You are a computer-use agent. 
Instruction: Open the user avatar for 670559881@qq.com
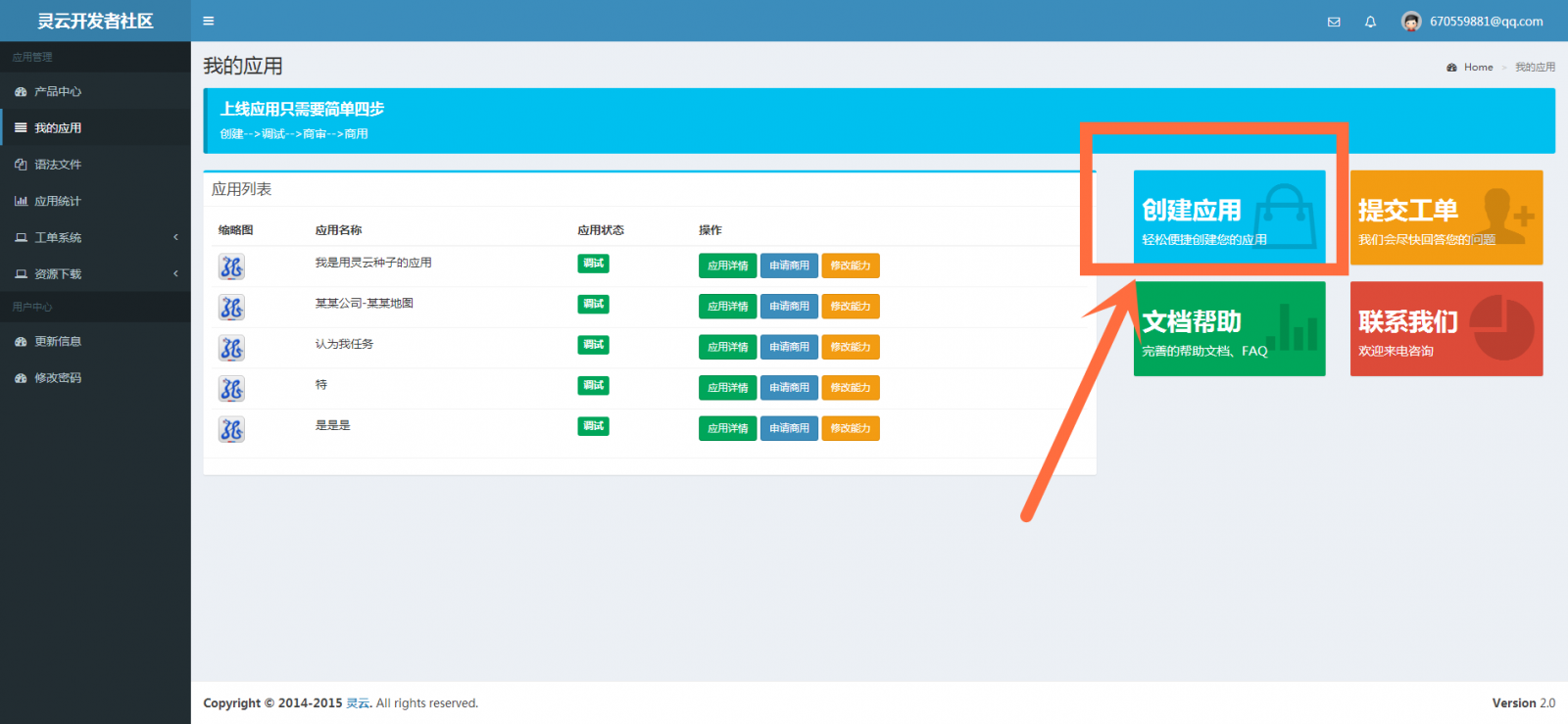[1411, 22]
